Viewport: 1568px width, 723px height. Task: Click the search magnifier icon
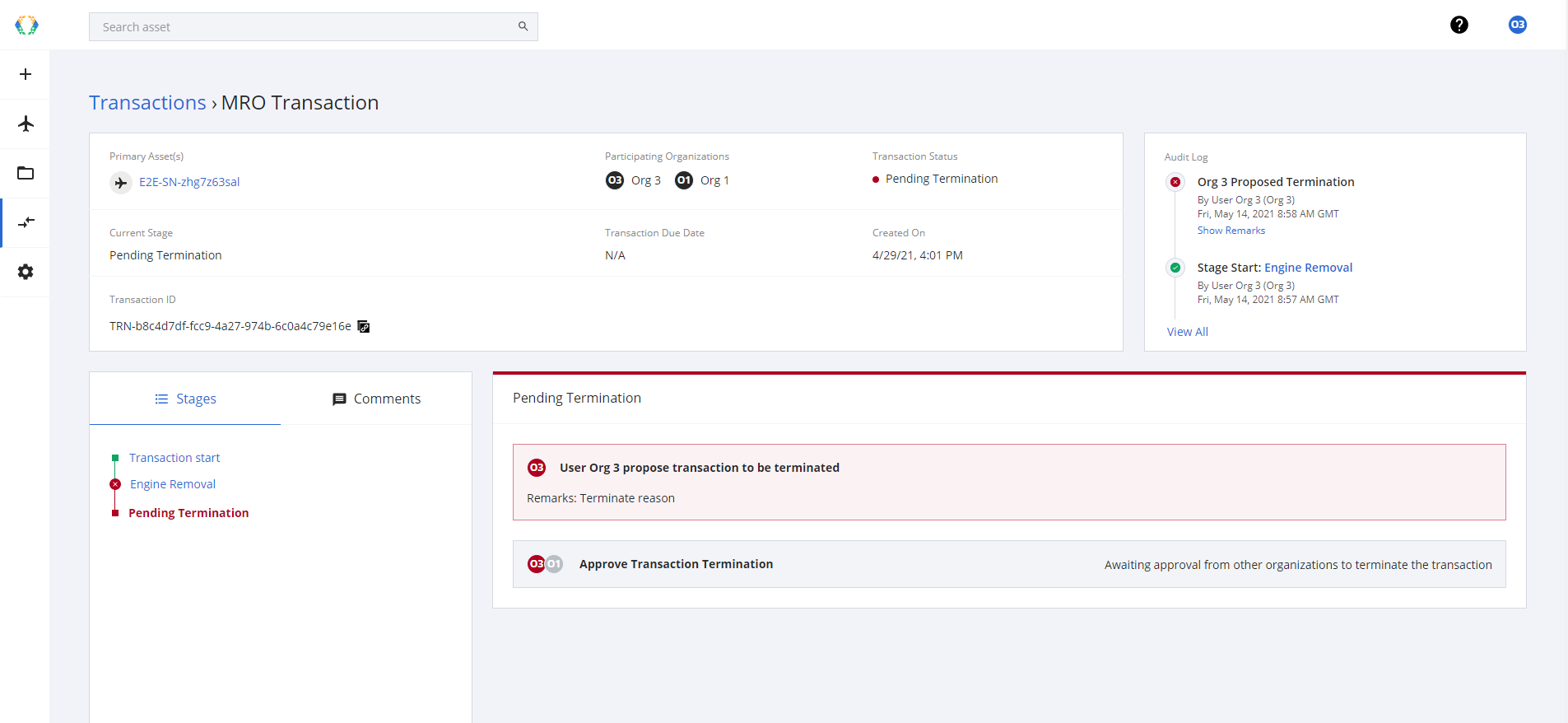tap(523, 26)
